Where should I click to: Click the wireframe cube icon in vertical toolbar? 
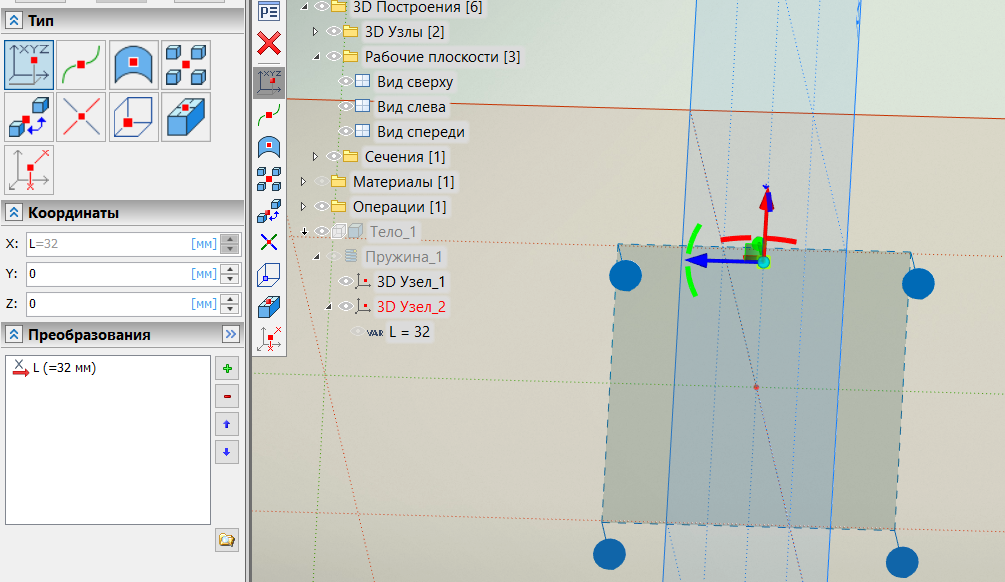(x=269, y=275)
